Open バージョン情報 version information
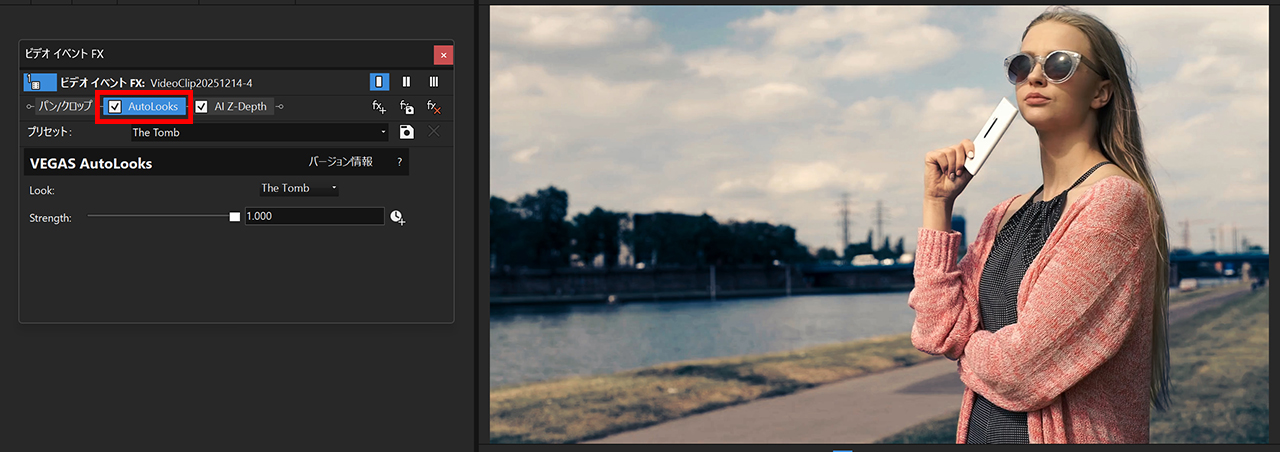 (x=340, y=162)
